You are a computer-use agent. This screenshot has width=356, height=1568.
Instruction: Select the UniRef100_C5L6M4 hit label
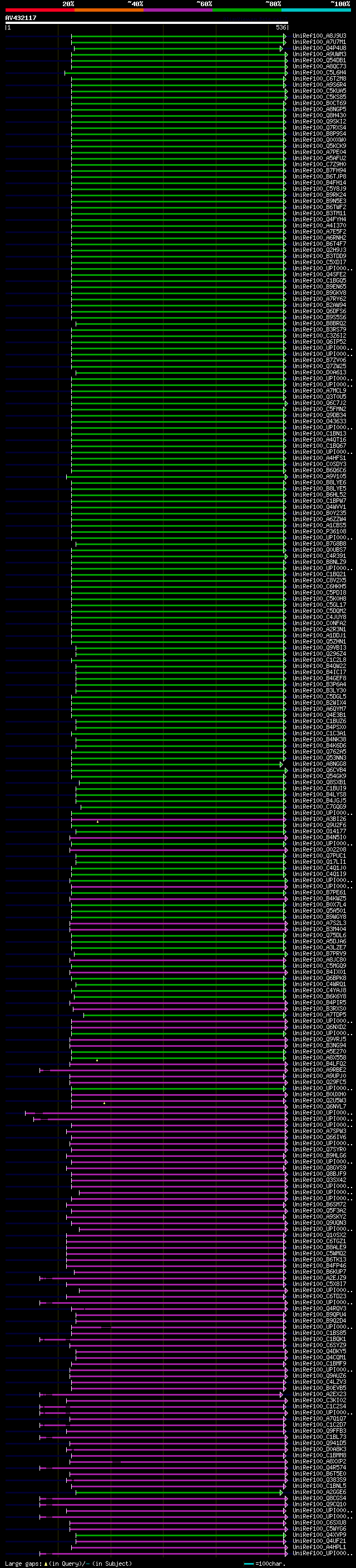(319, 72)
